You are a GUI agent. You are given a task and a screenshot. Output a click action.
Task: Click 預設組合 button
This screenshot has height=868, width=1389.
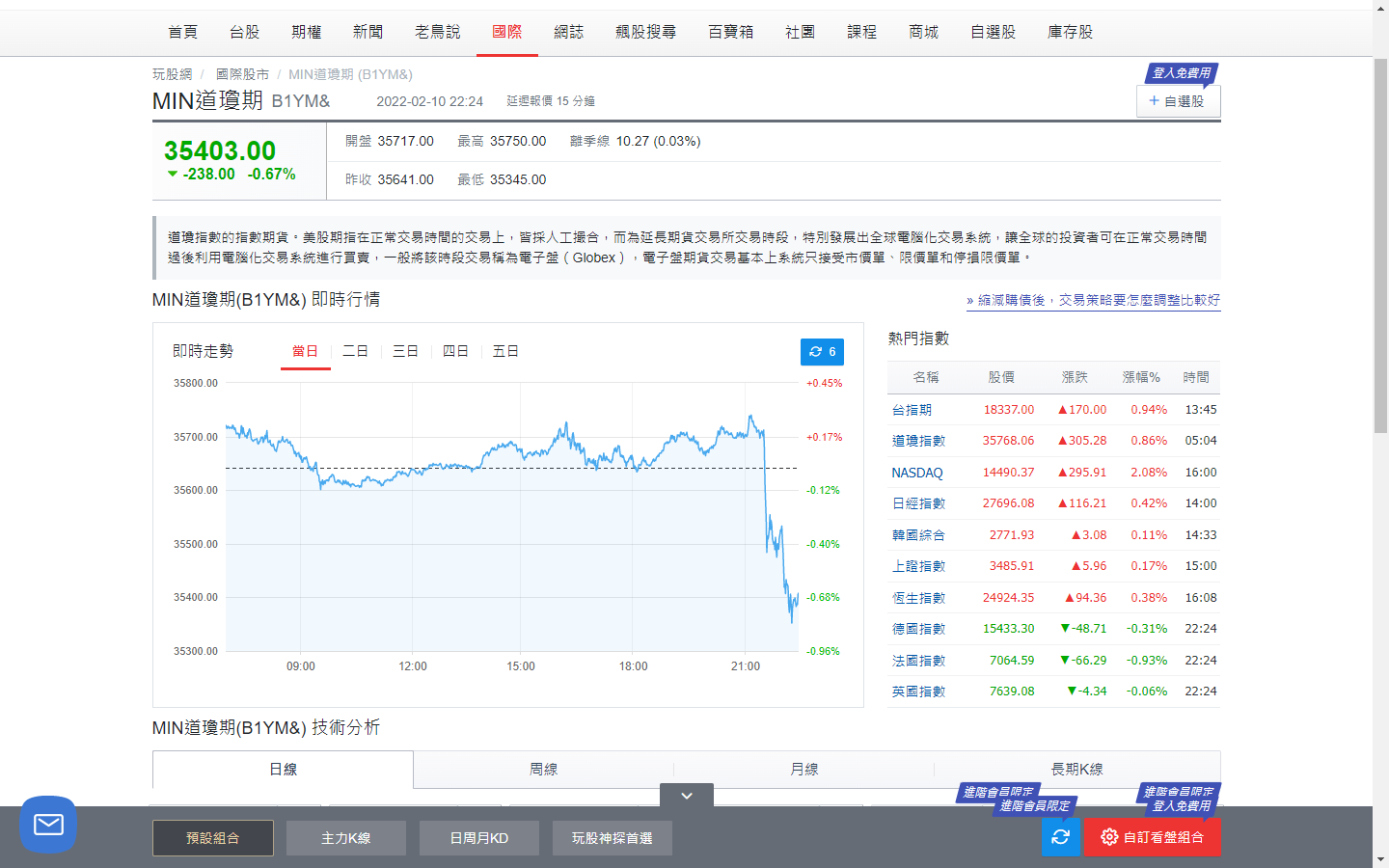(x=213, y=838)
